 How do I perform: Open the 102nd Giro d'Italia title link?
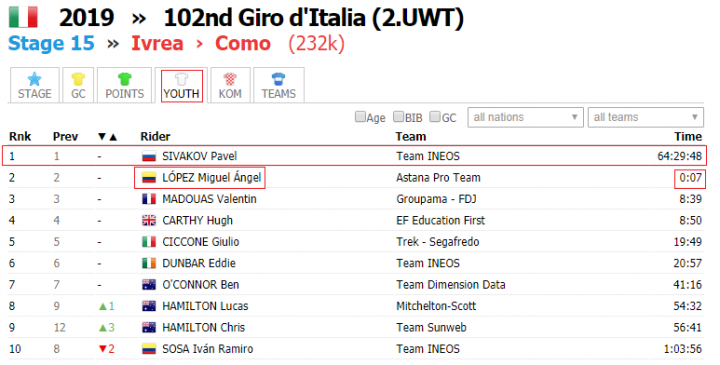click(314, 18)
